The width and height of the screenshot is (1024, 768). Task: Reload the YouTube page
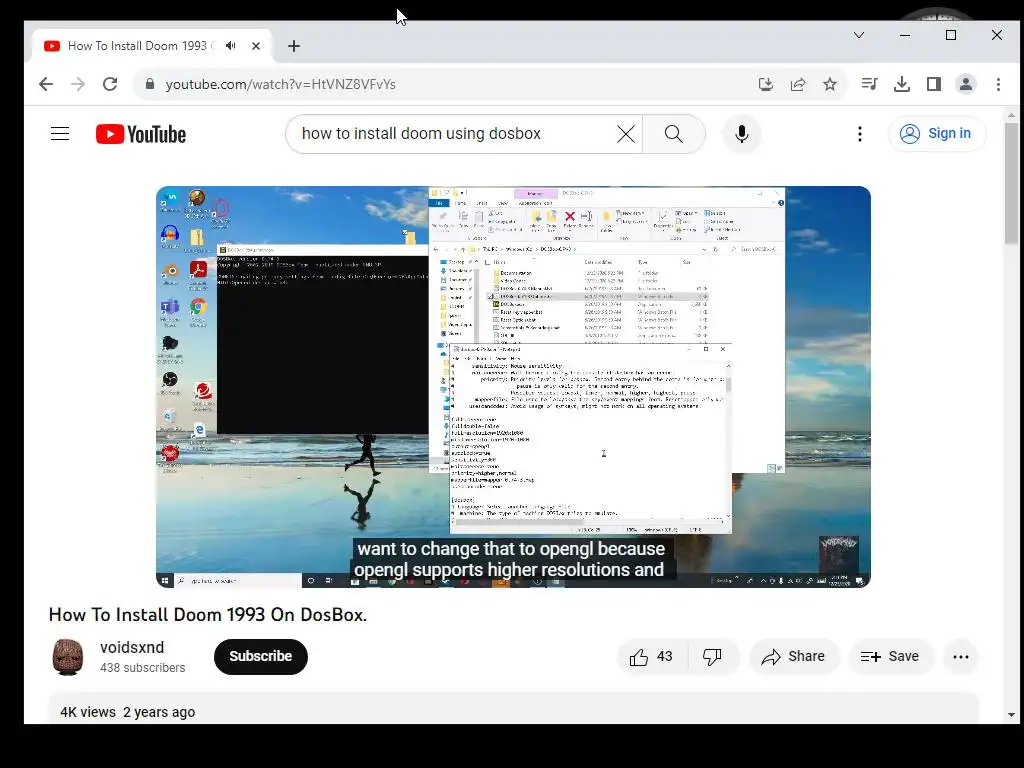click(110, 84)
